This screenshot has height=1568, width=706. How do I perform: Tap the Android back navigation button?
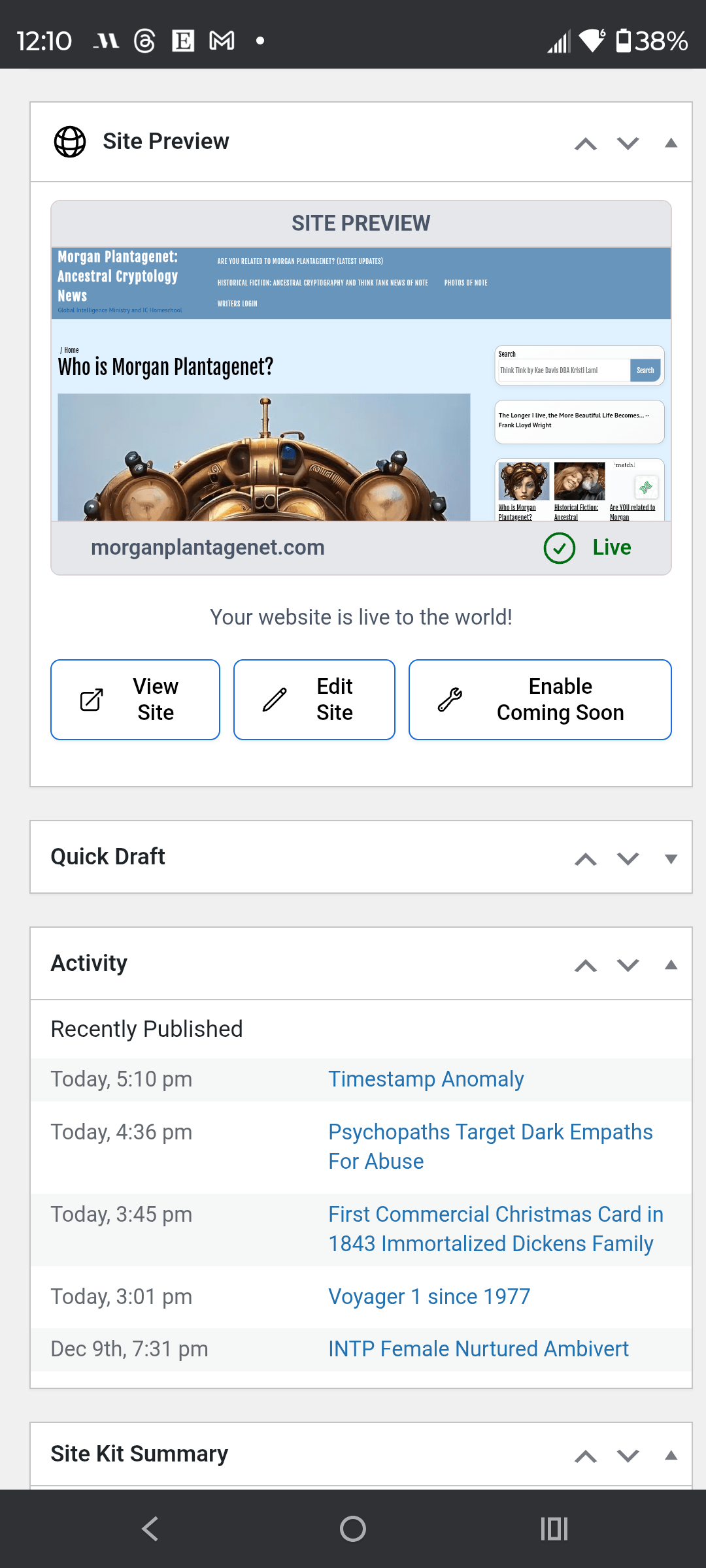click(150, 1529)
